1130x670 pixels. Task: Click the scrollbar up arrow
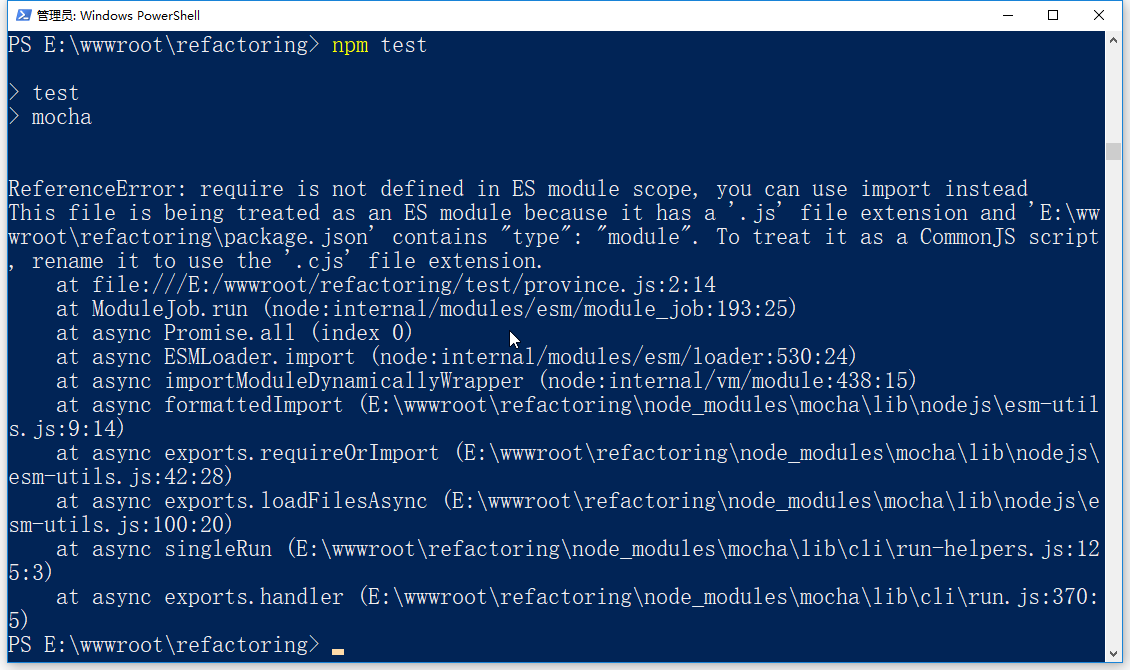[1113, 40]
